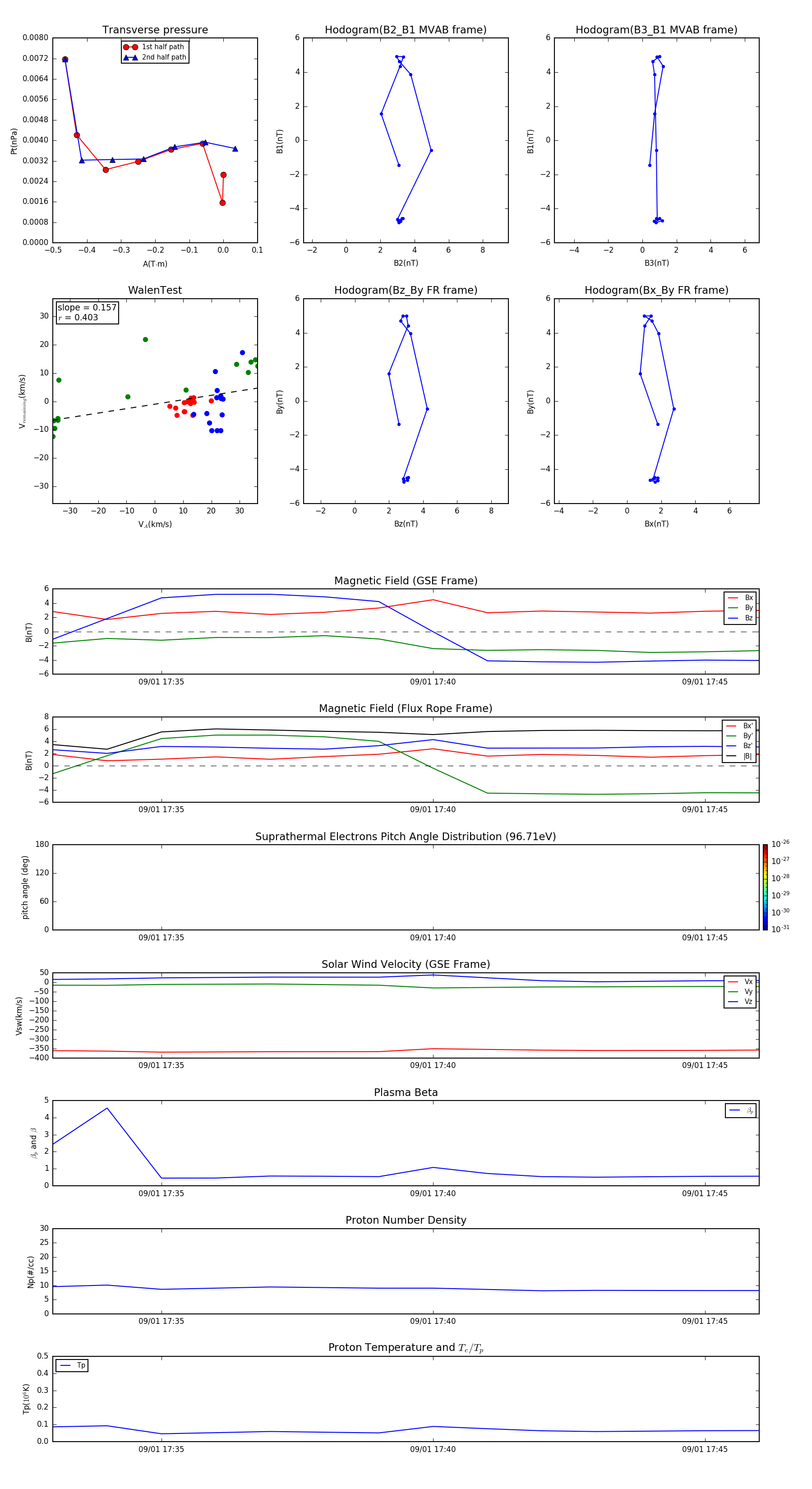Click the 'Bz' legend entry in GSE magnetic field
812x1489 pixels.
[740, 618]
